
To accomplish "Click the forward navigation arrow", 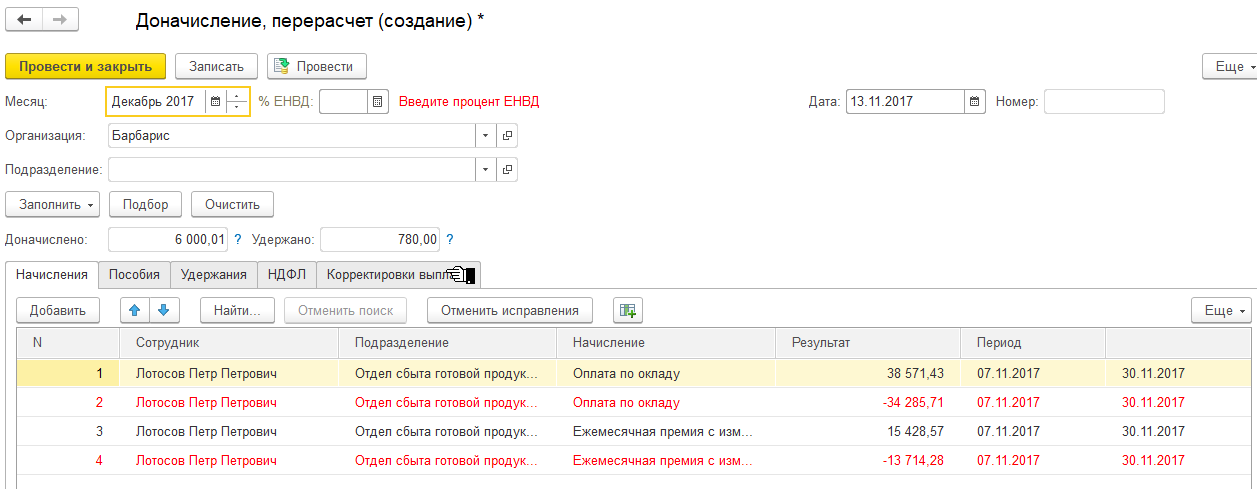I will (60, 20).
